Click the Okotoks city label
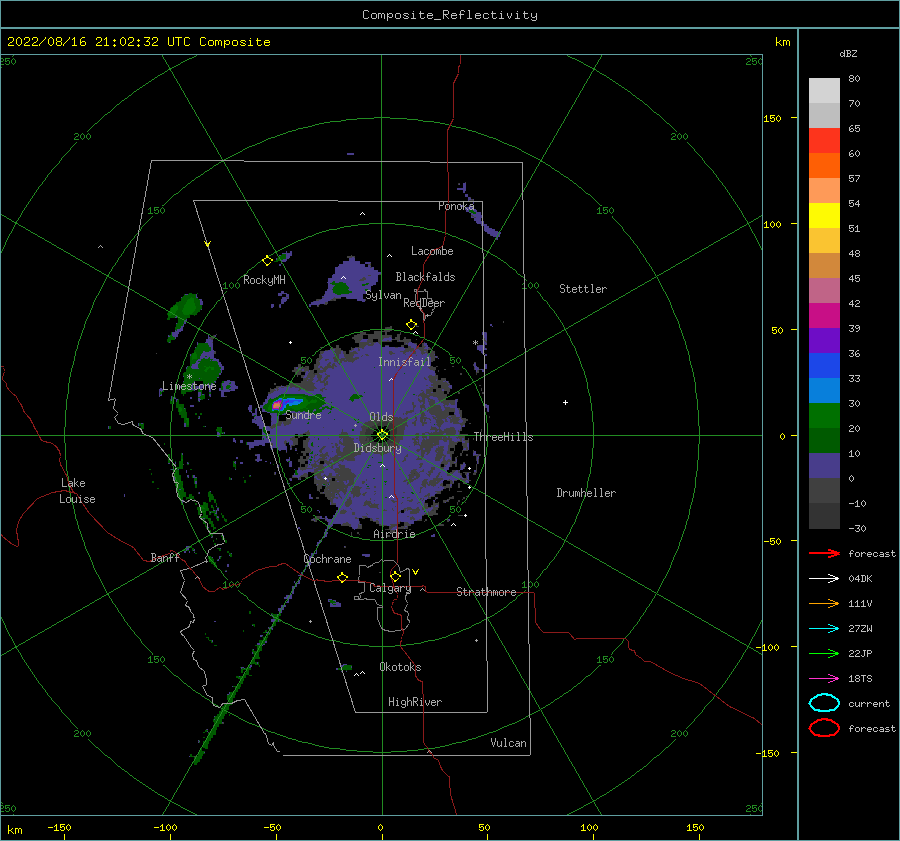The height and width of the screenshot is (841, 900). click(x=400, y=667)
